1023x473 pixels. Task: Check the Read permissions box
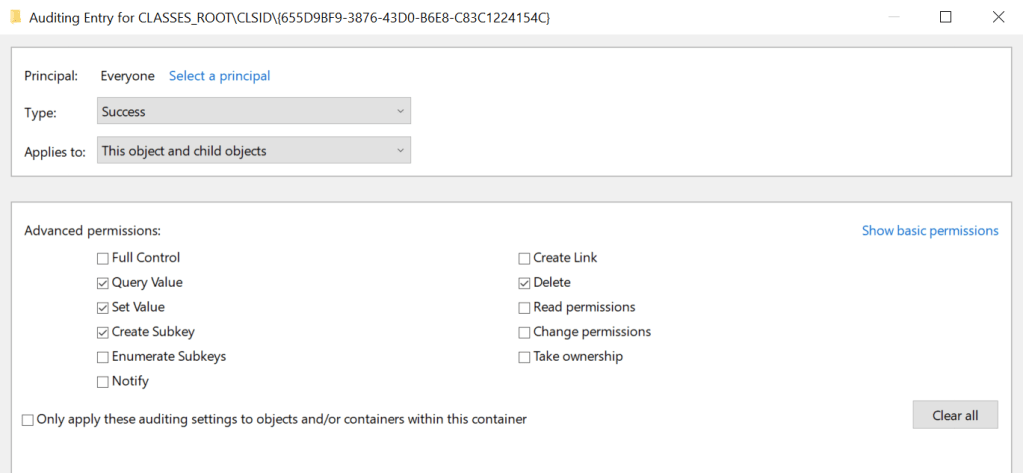[x=525, y=308]
